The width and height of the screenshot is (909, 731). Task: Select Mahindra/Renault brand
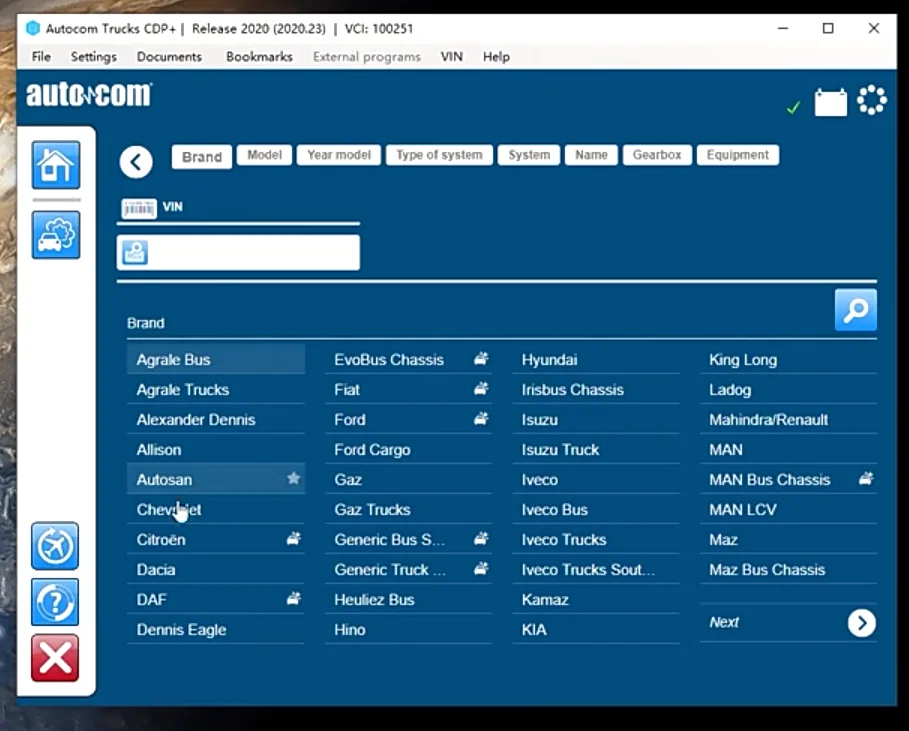point(788,420)
